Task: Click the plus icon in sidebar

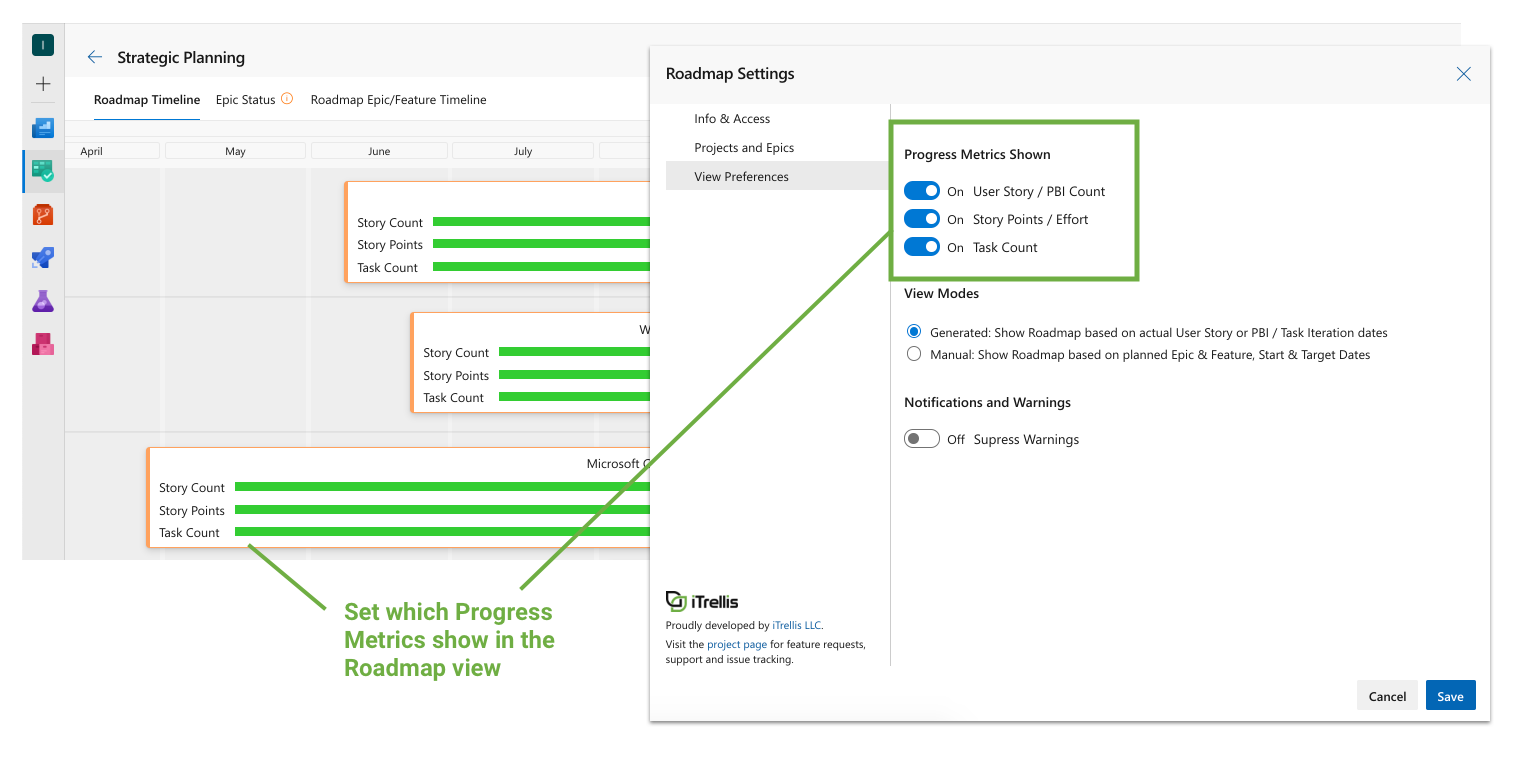Action: pos(43,84)
